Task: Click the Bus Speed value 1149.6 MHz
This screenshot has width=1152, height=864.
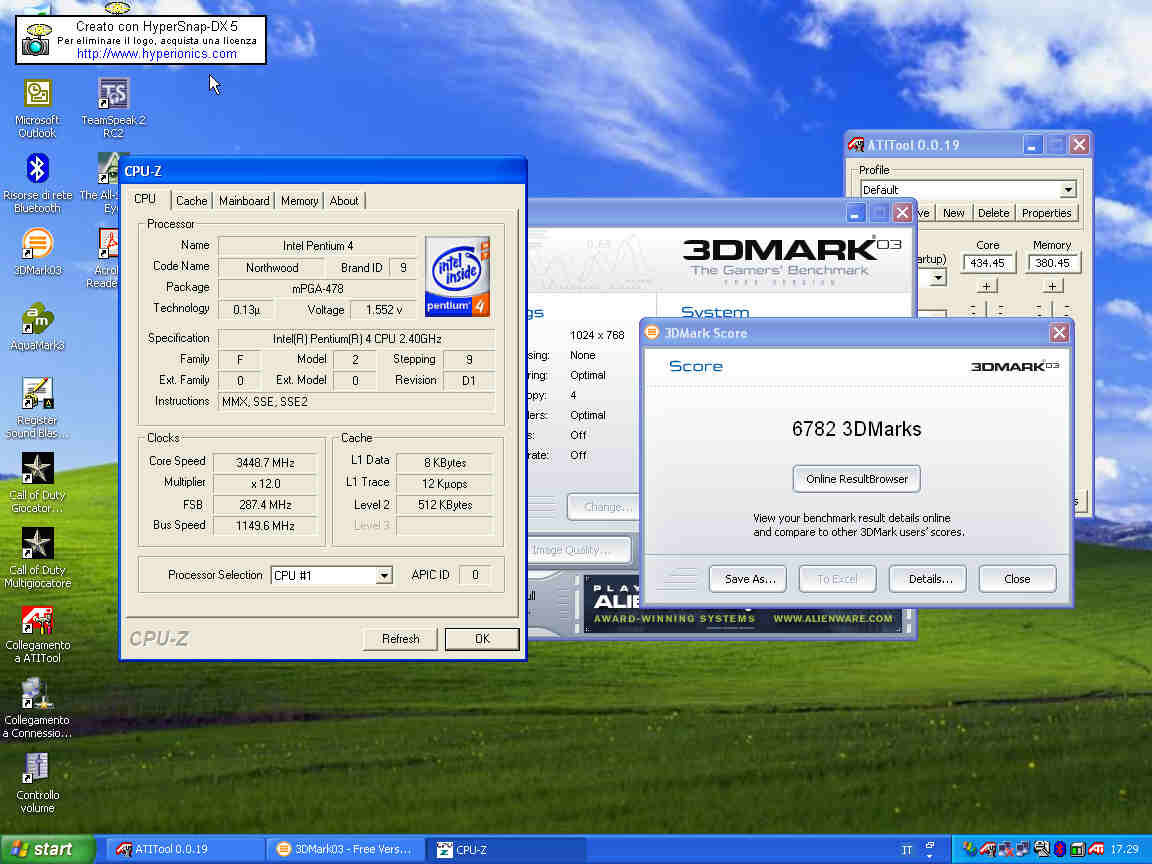Action: tap(265, 526)
